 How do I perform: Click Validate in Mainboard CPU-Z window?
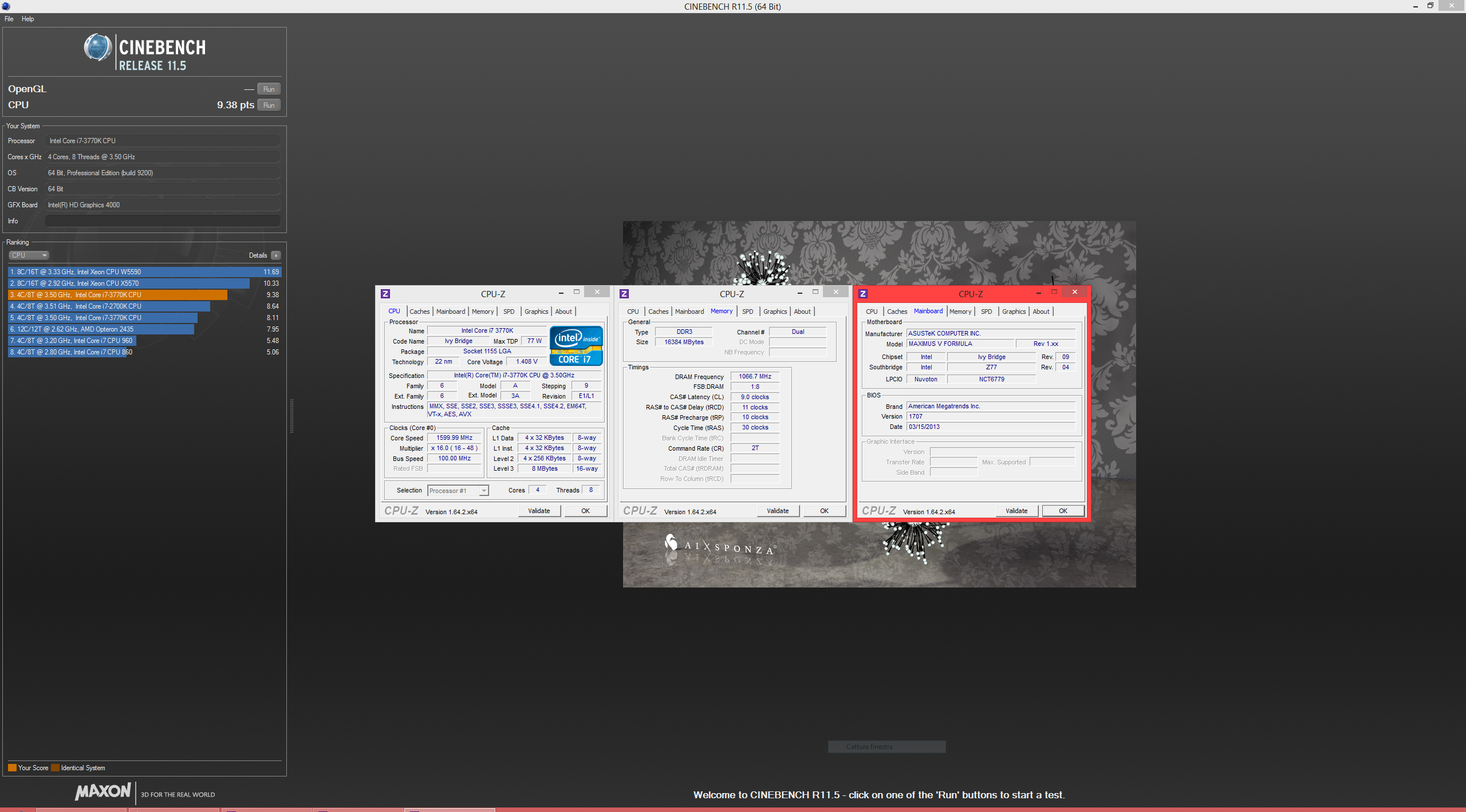1017,511
